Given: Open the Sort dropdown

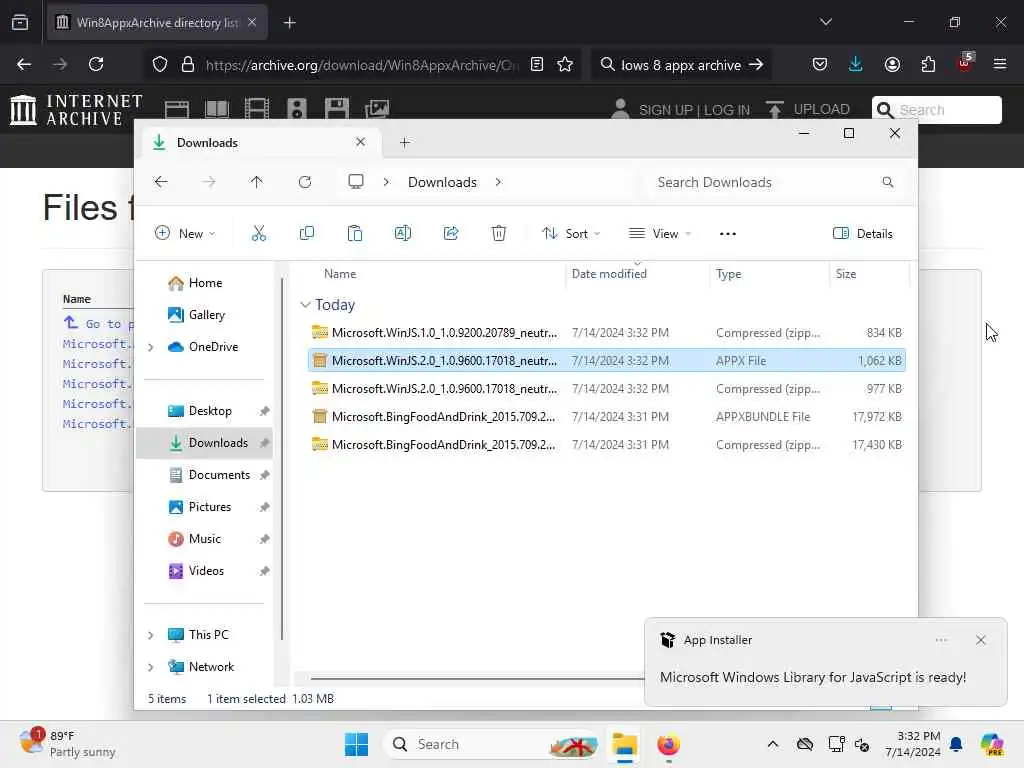Looking at the screenshot, I should pyautogui.click(x=571, y=234).
